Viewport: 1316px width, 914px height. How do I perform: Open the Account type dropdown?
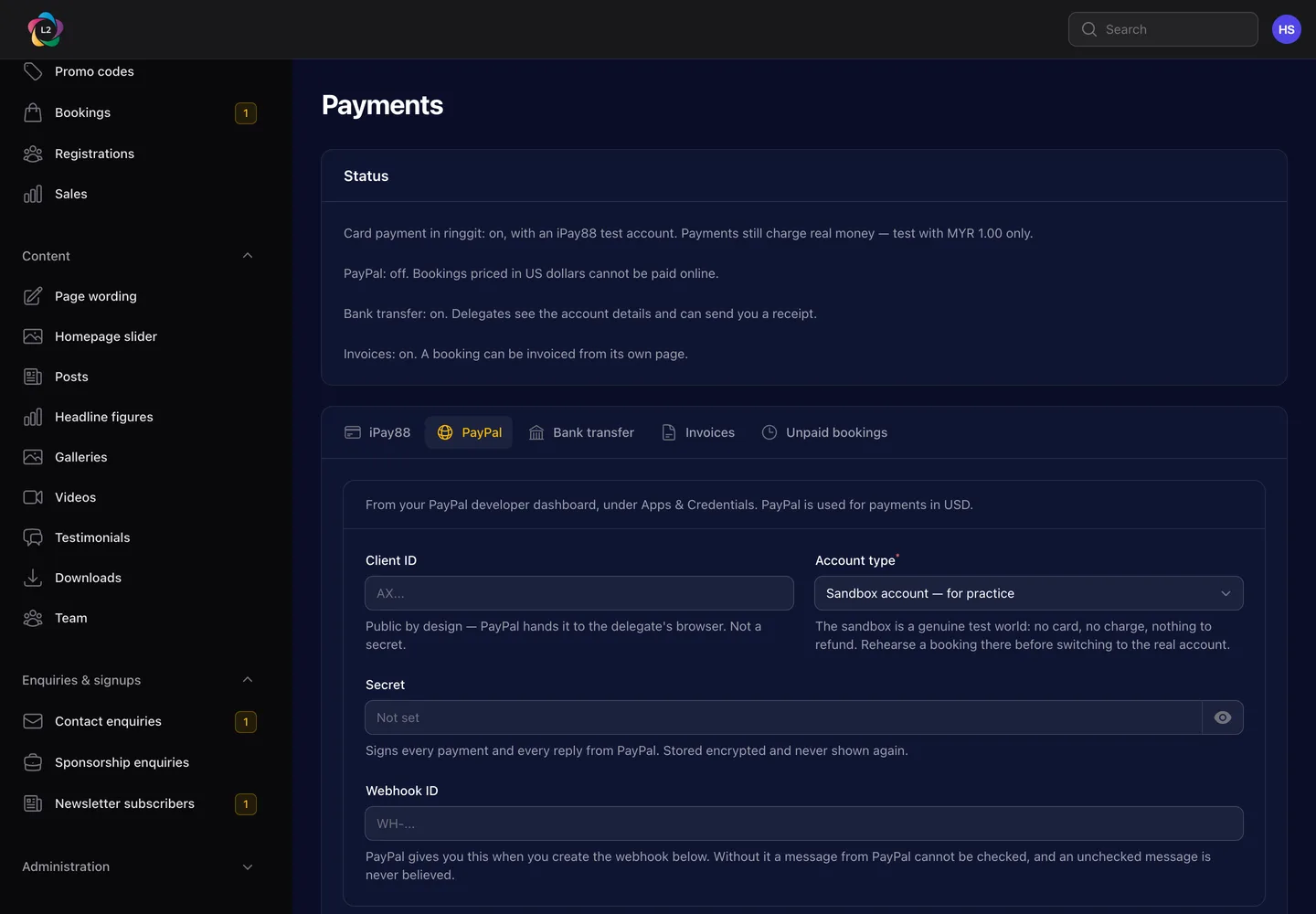(1029, 593)
